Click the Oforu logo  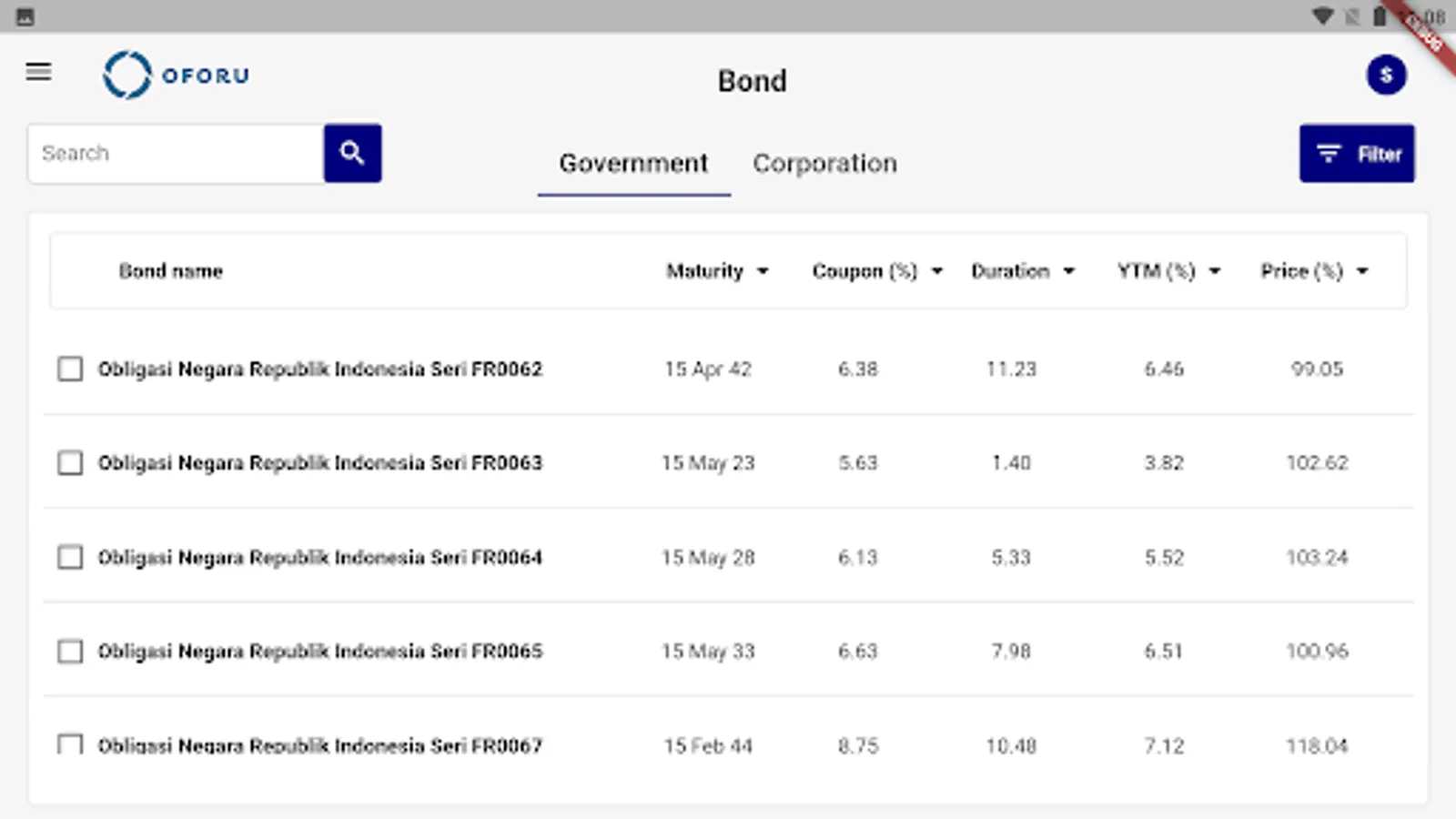(177, 75)
